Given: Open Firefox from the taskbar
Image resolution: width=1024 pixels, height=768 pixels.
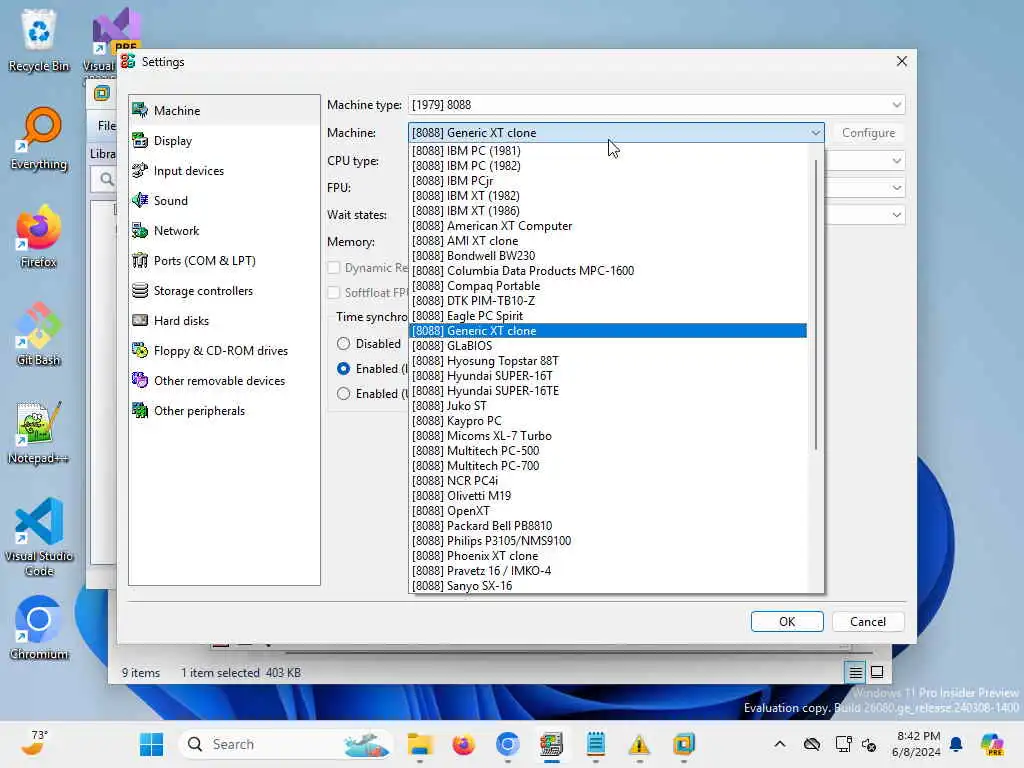Looking at the screenshot, I should click(464, 744).
